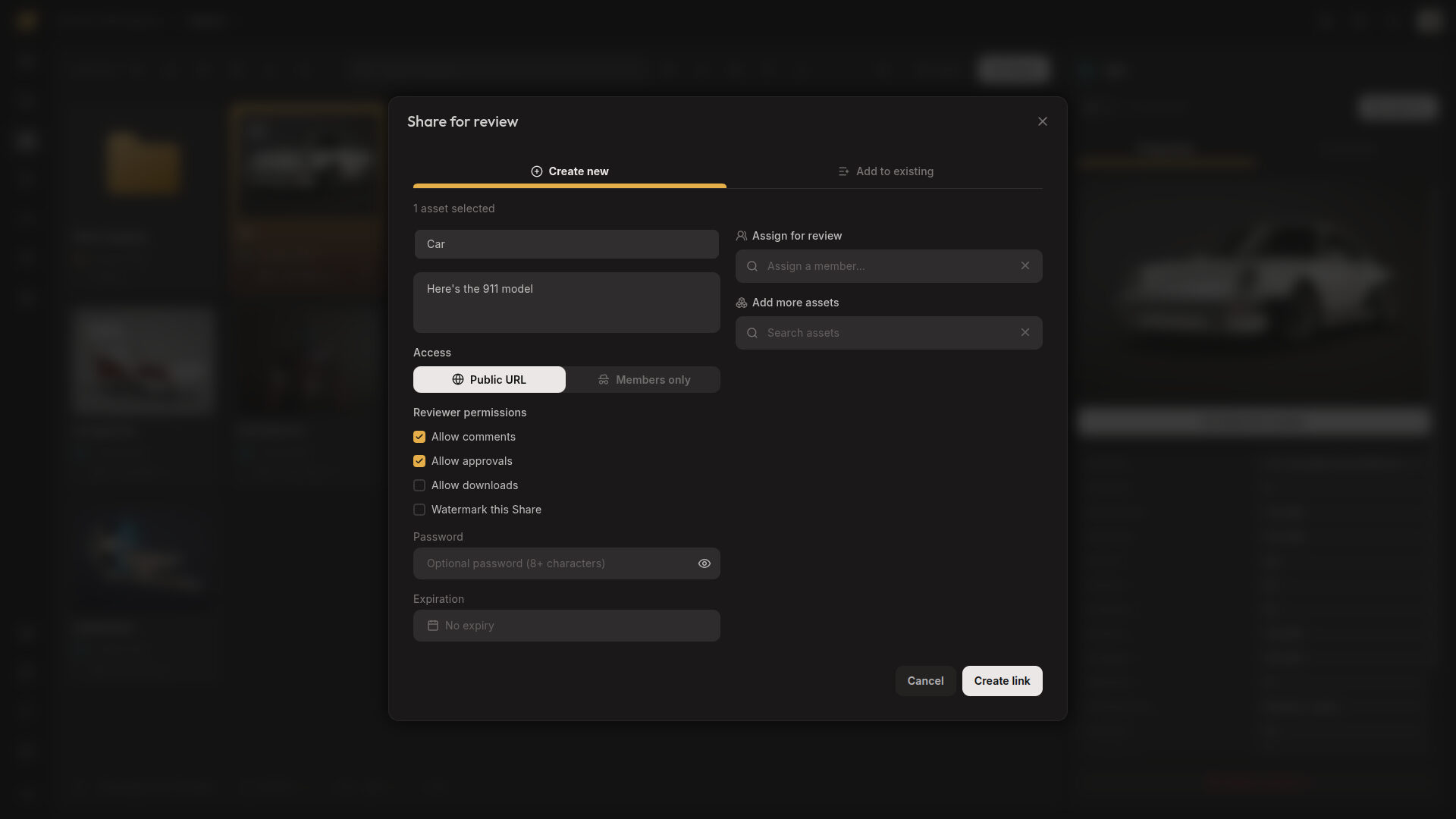This screenshot has height=819, width=1456.
Task: Edit the share title field containing Car
Action: click(566, 244)
